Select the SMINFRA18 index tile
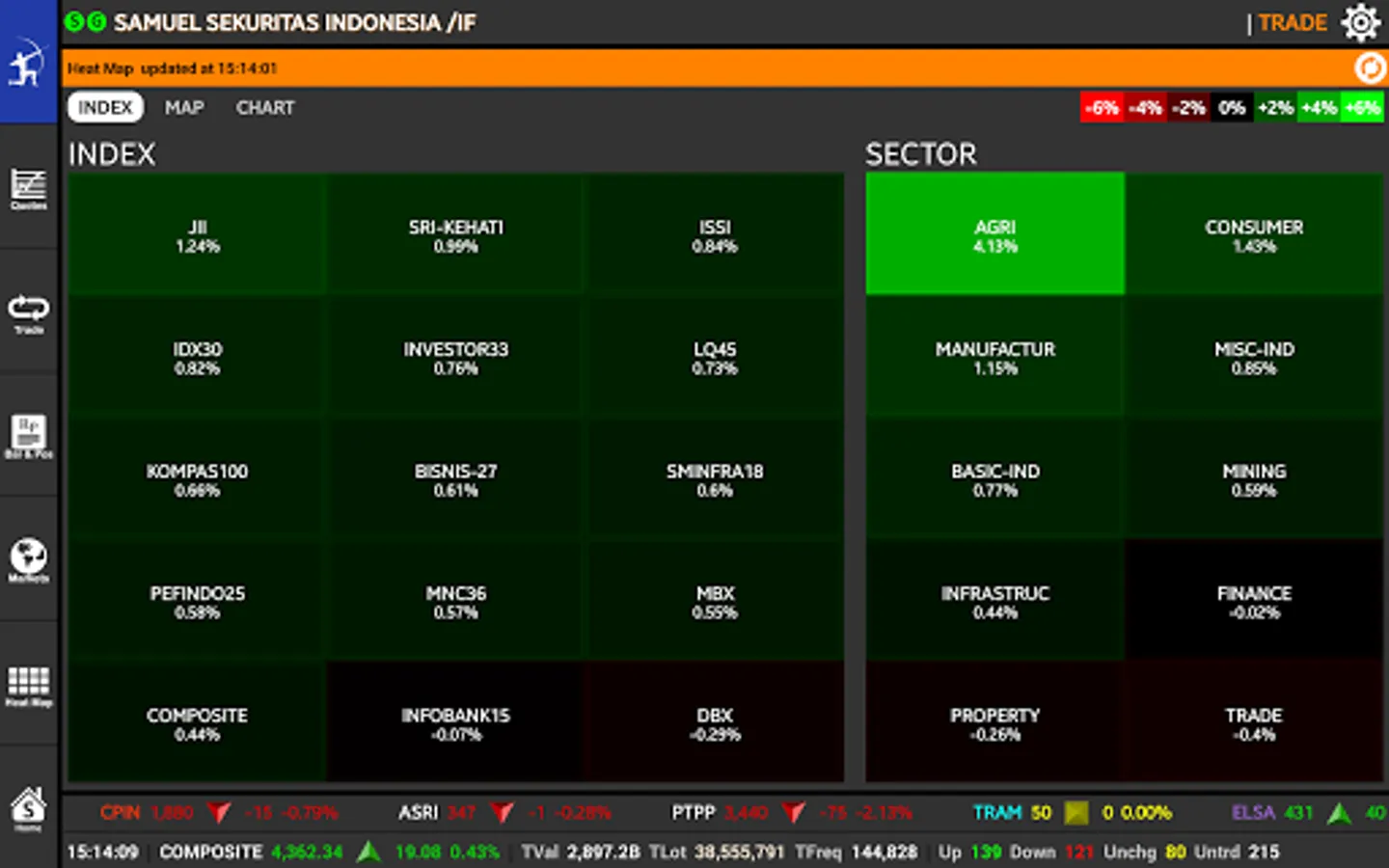This screenshot has width=1389, height=868. click(x=715, y=477)
